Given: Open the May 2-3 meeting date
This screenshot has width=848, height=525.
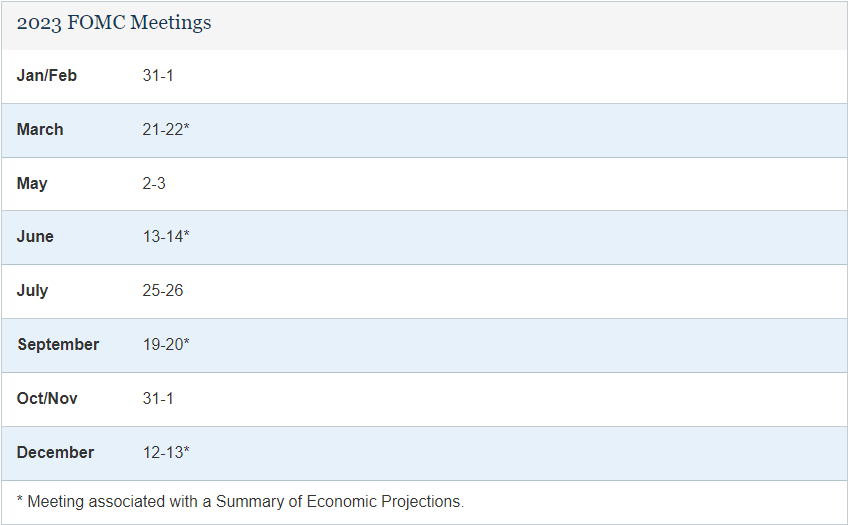Looking at the screenshot, I should point(154,183).
